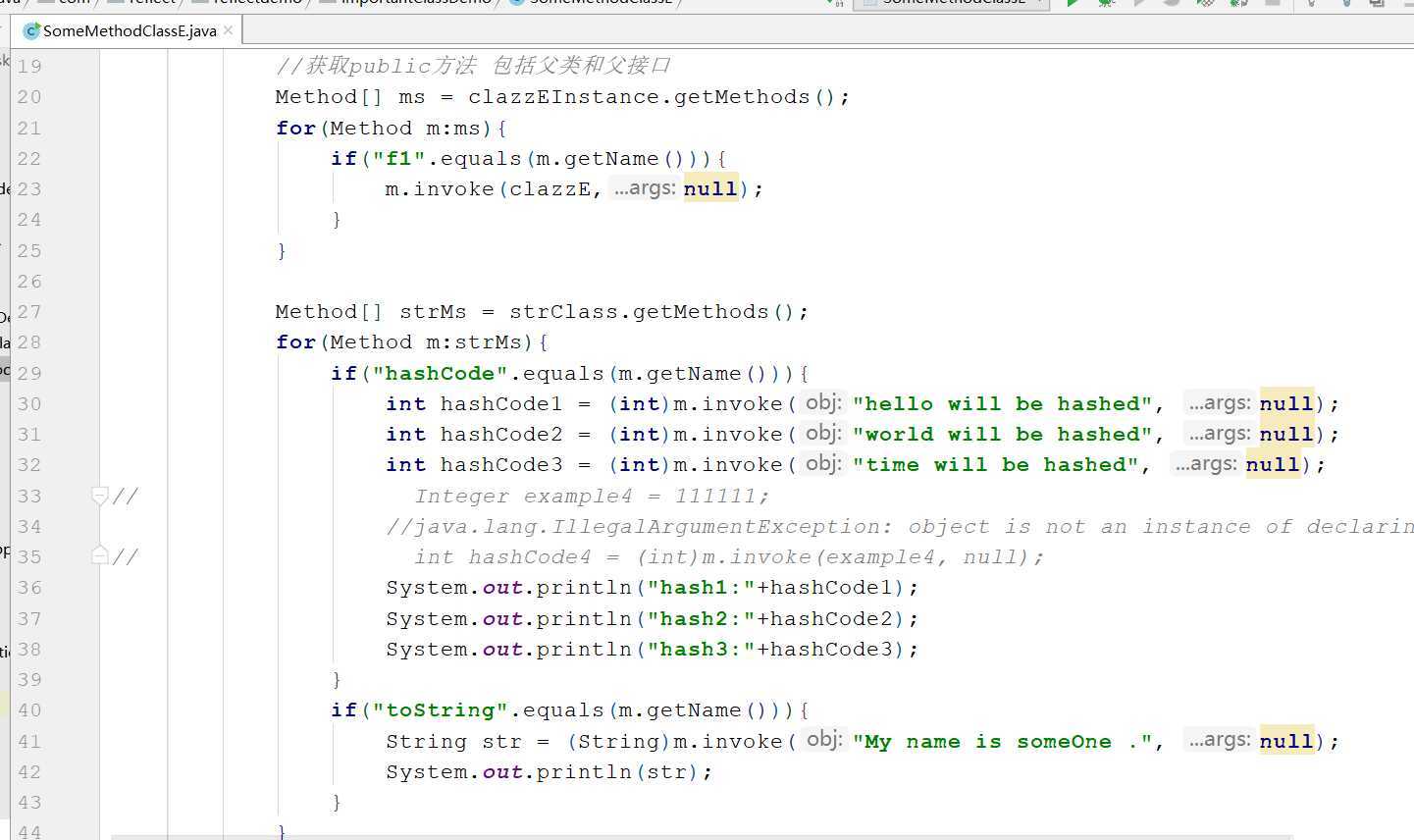This screenshot has width=1414, height=840.
Task: Click the "f1" string literal
Action: (x=398, y=158)
